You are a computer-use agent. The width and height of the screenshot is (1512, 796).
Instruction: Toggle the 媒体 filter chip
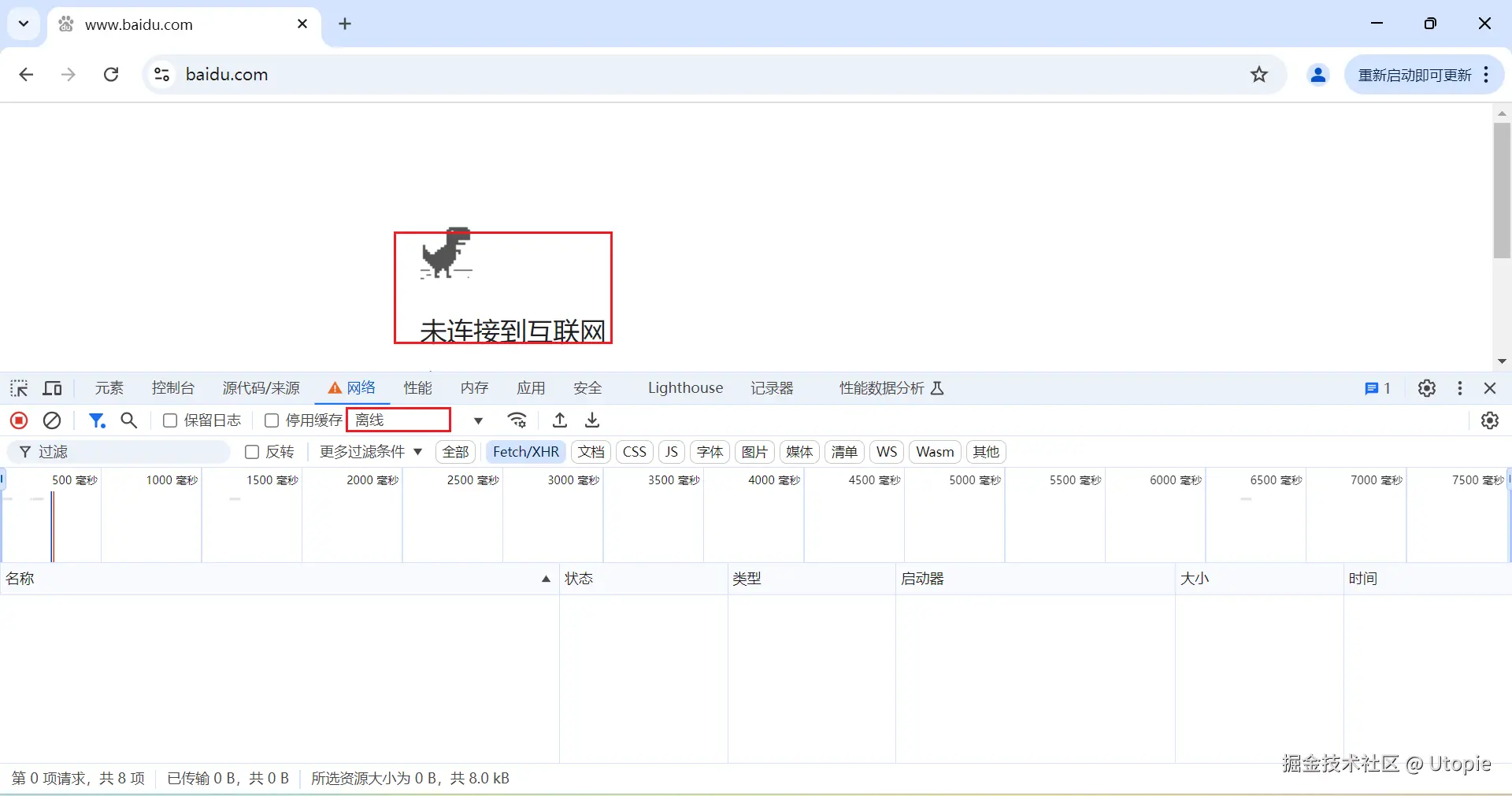pos(799,452)
